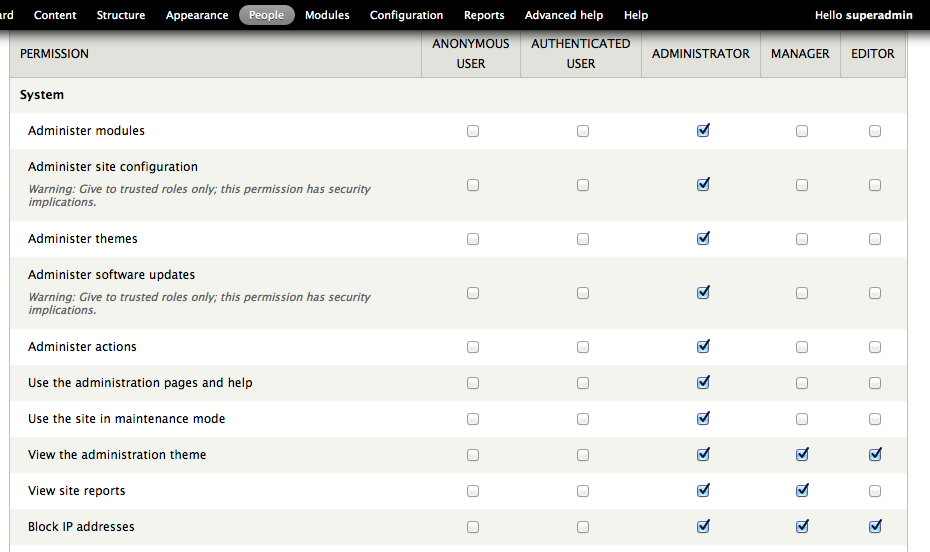Enable Administer modules for Manager
The height and width of the screenshot is (552, 930).
tap(802, 131)
